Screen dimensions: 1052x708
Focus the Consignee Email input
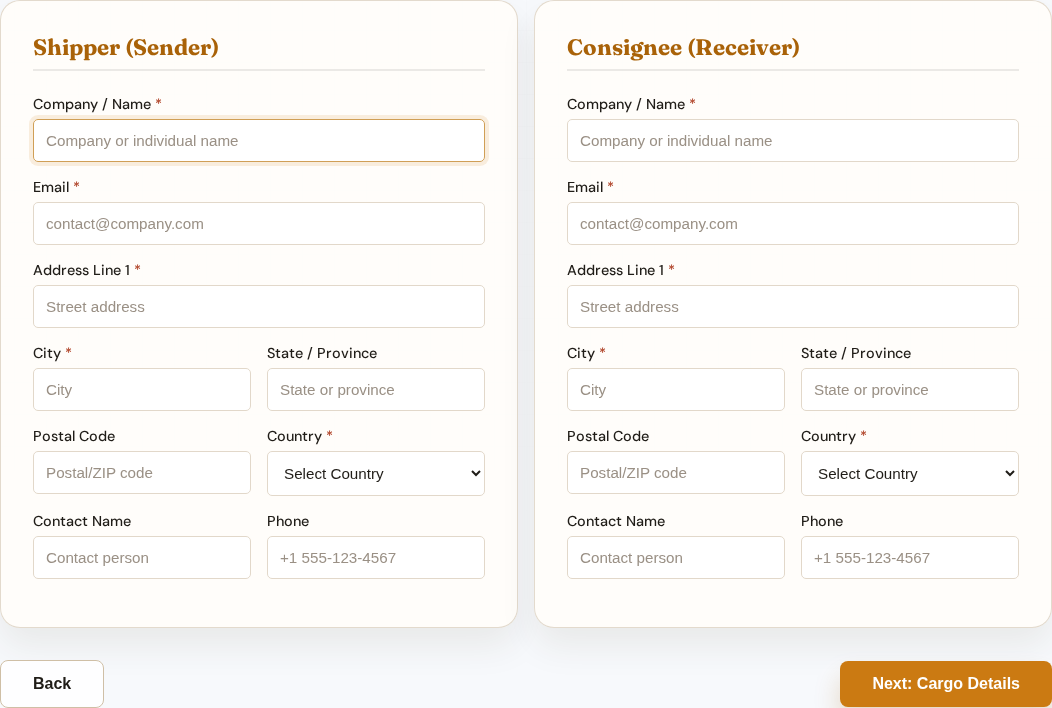coord(792,223)
